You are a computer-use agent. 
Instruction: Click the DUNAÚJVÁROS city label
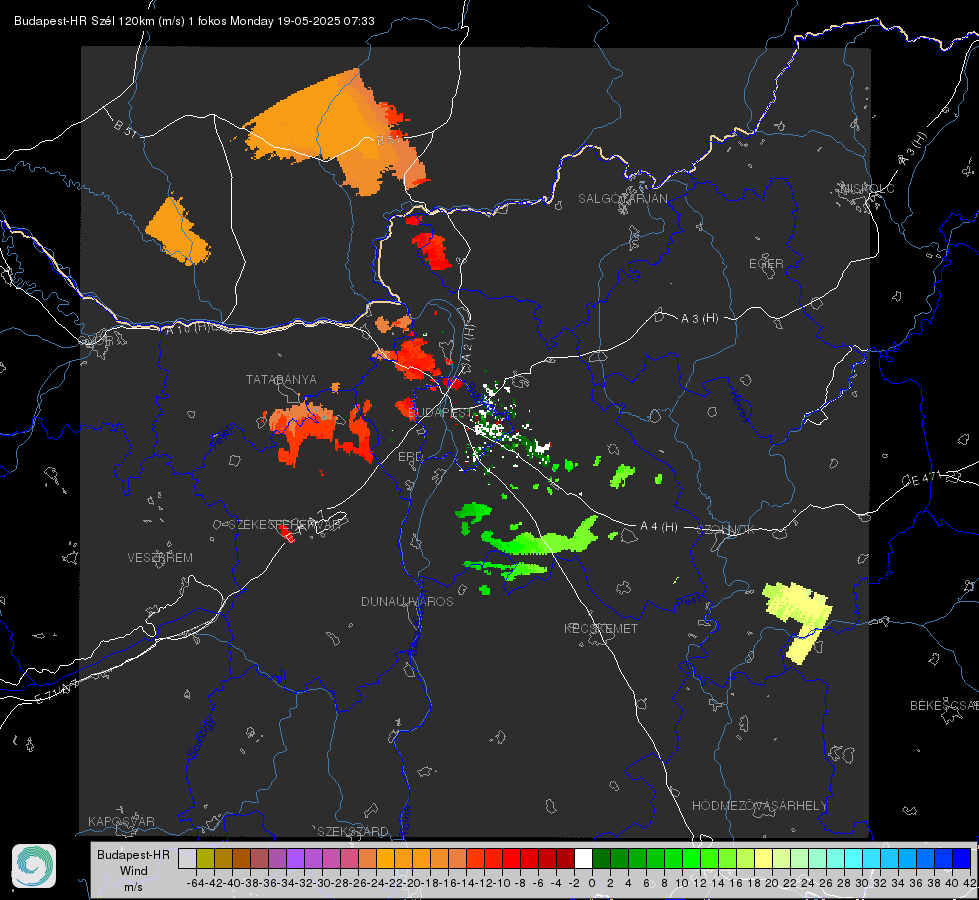coord(407,601)
